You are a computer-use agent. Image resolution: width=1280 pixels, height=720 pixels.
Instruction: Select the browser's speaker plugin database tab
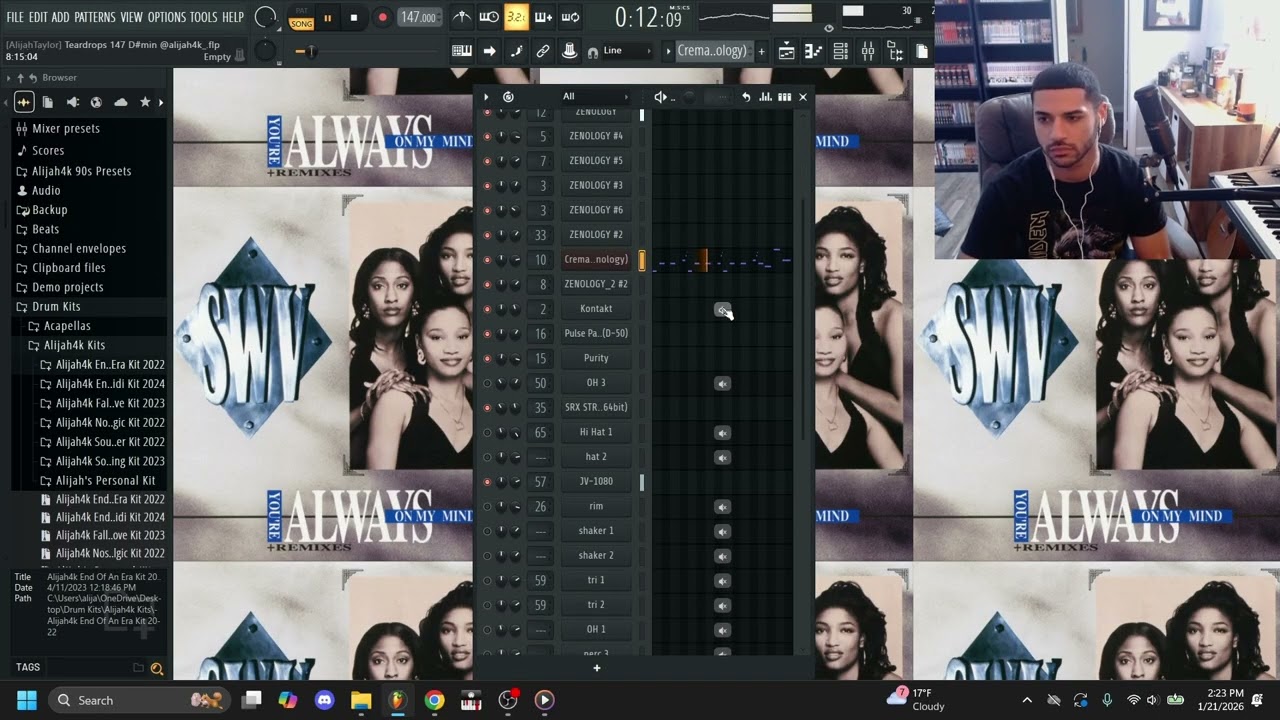72,102
